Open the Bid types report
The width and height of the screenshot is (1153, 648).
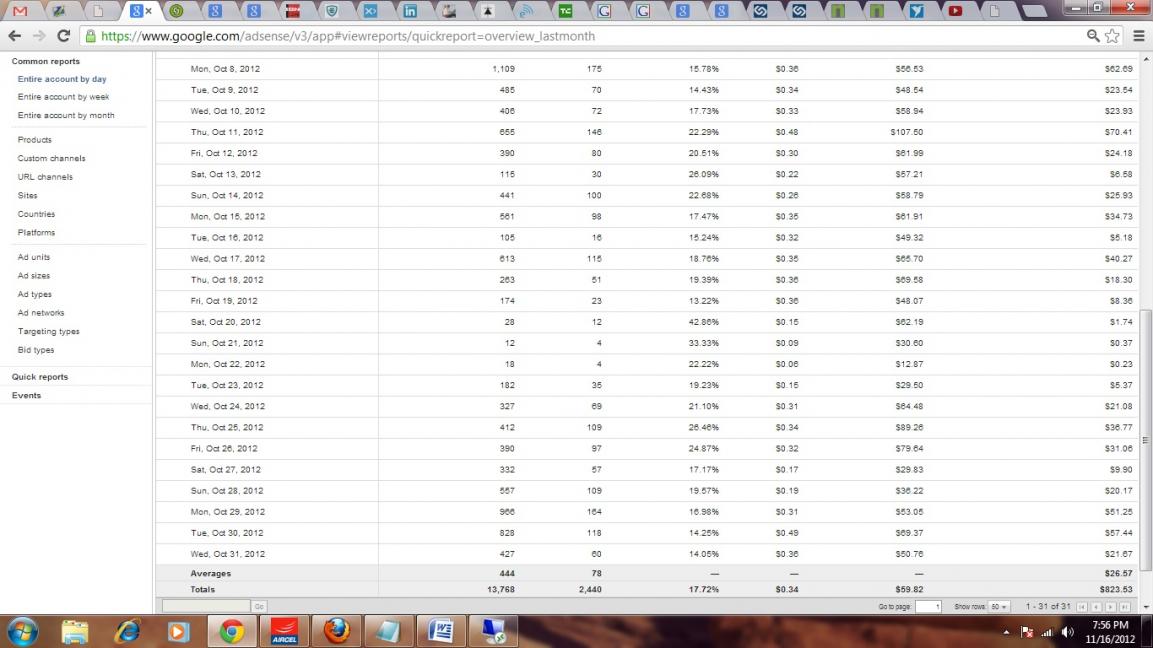coord(36,350)
